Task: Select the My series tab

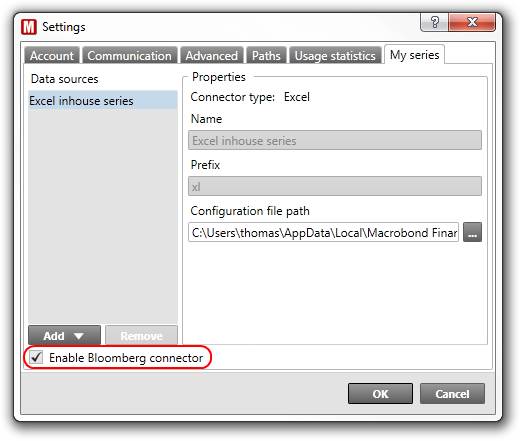Action: coord(414,54)
